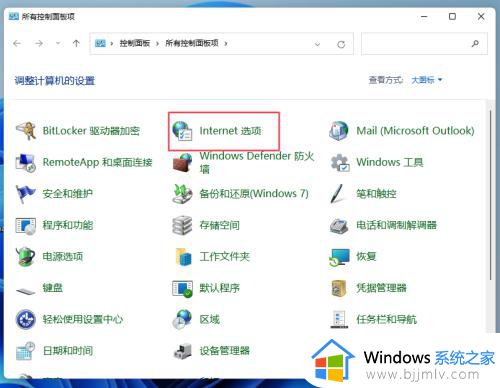Maximize the control panel window
The width and height of the screenshot is (500, 388).
[x=452, y=16]
